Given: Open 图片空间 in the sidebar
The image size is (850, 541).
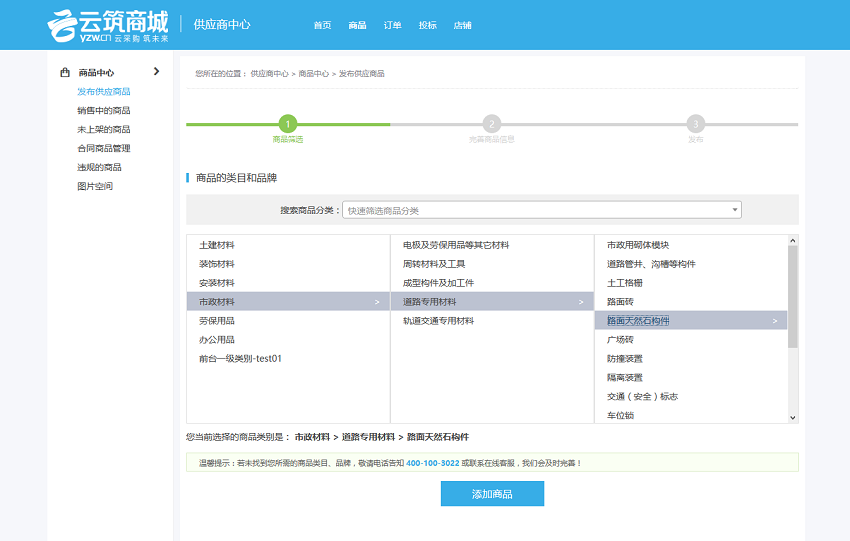Looking at the screenshot, I should 95,187.
